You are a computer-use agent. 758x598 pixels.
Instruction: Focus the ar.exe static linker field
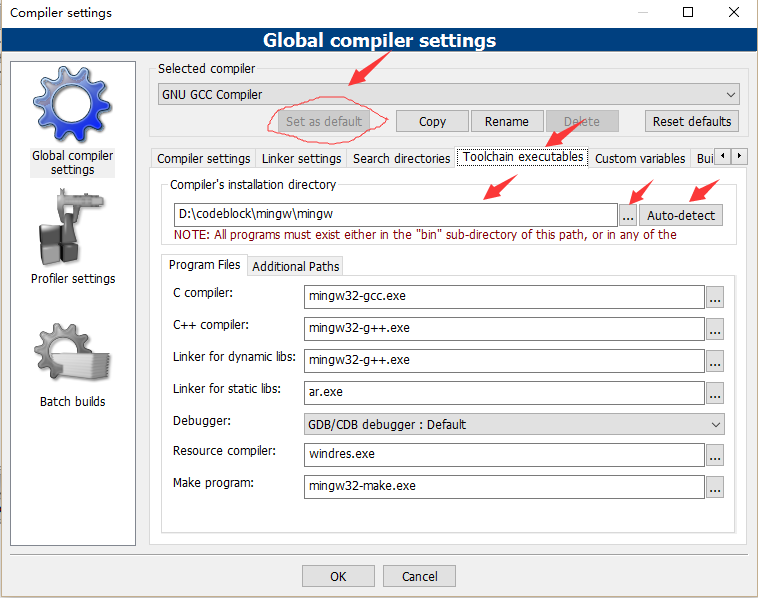[x=504, y=393]
